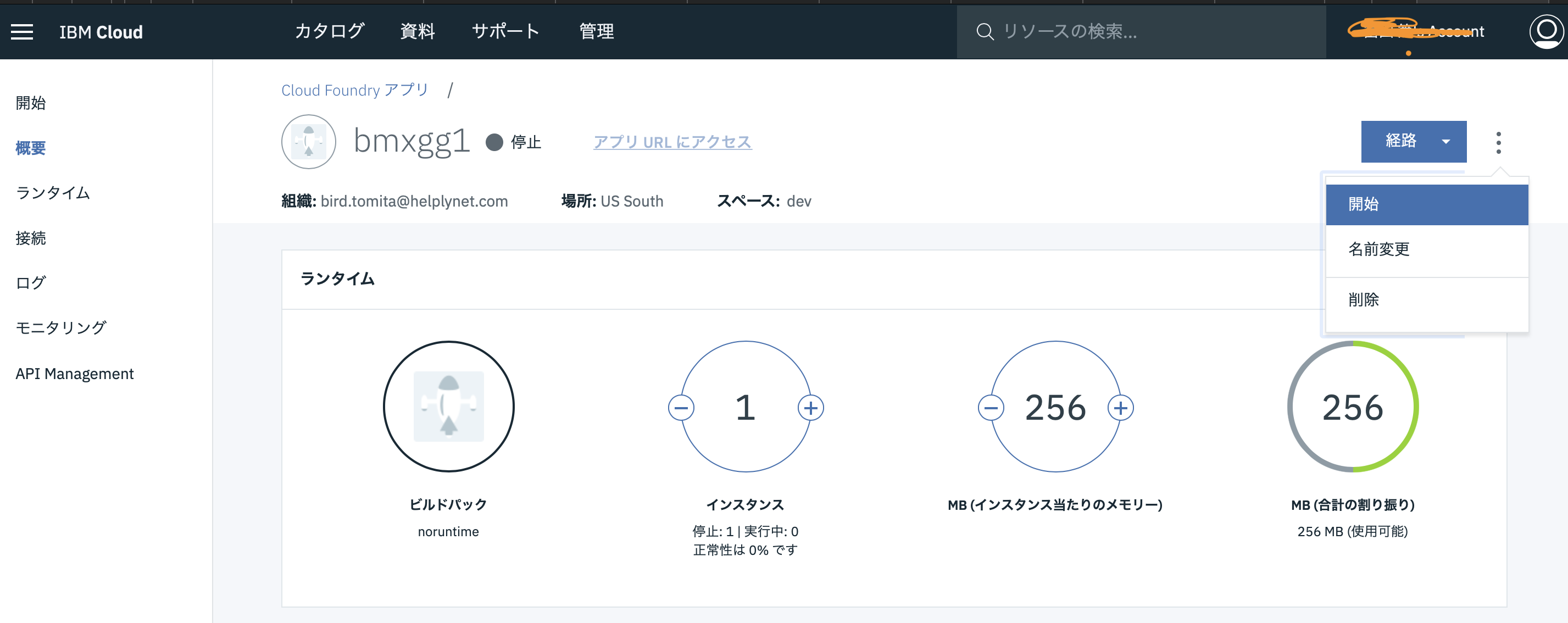Click the buildpack rocket icon
The image size is (1568, 623).
pyautogui.click(x=449, y=407)
